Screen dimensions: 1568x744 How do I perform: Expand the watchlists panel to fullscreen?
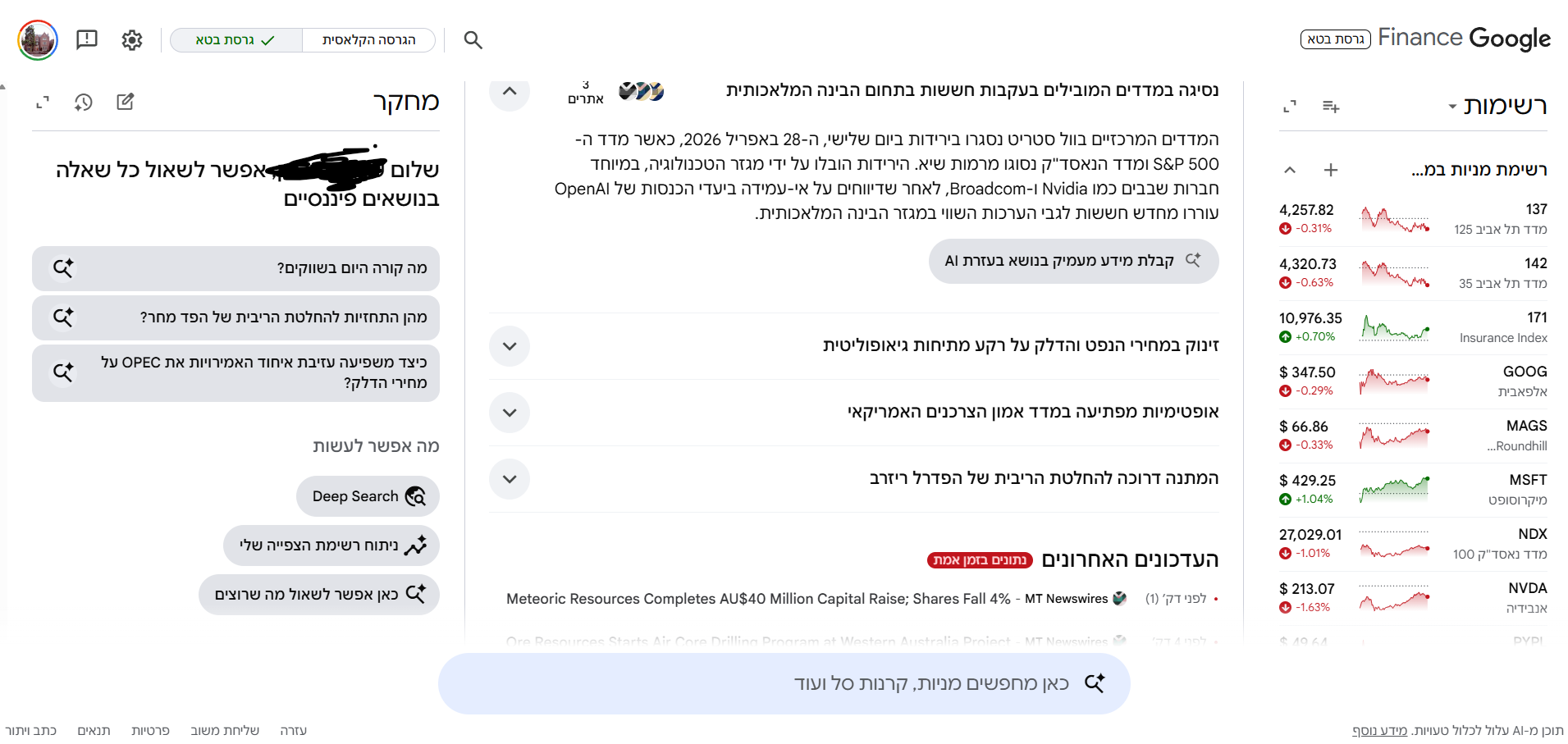[1290, 107]
